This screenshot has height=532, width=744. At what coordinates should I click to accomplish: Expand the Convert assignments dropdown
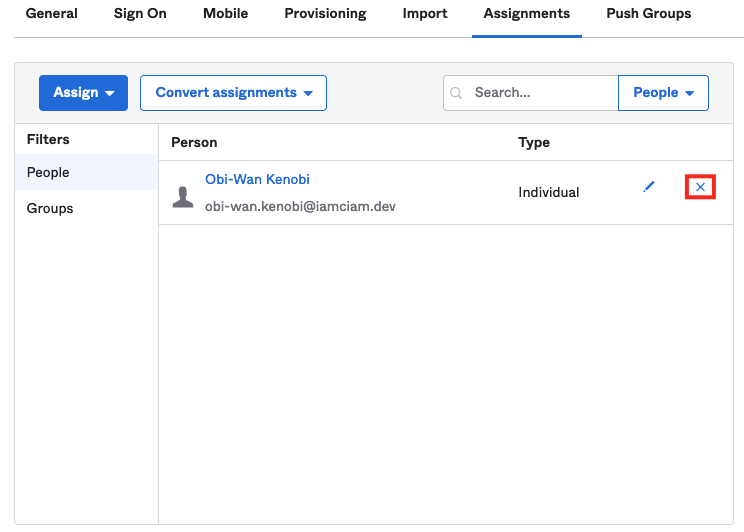(x=233, y=93)
